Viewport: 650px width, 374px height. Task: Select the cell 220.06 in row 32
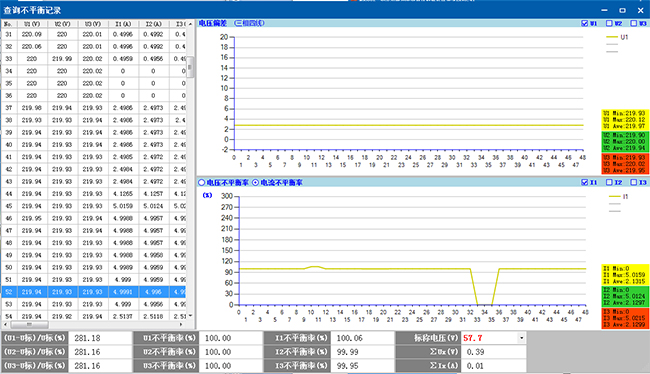coord(32,46)
